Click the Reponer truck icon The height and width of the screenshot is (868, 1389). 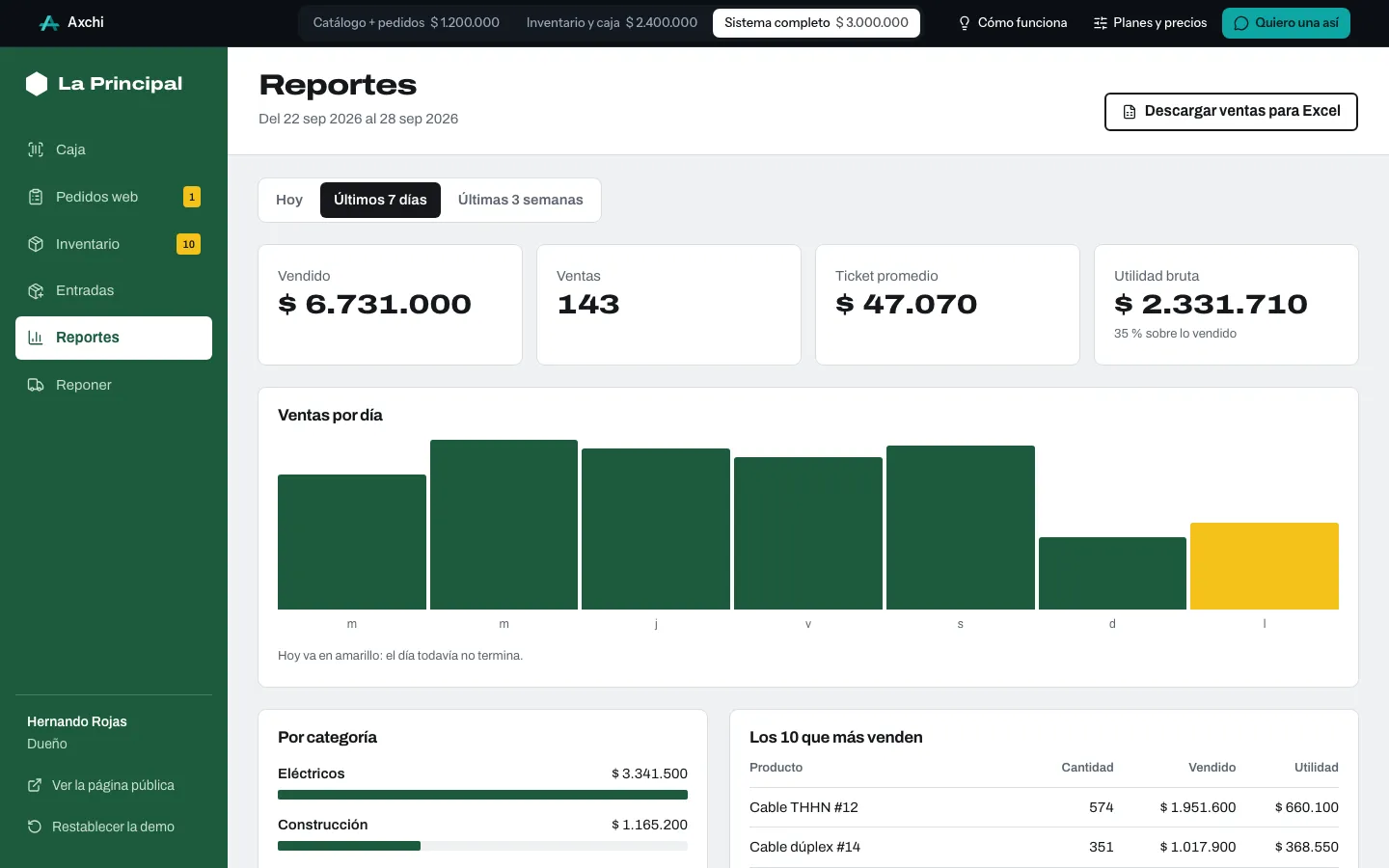click(36, 385)
